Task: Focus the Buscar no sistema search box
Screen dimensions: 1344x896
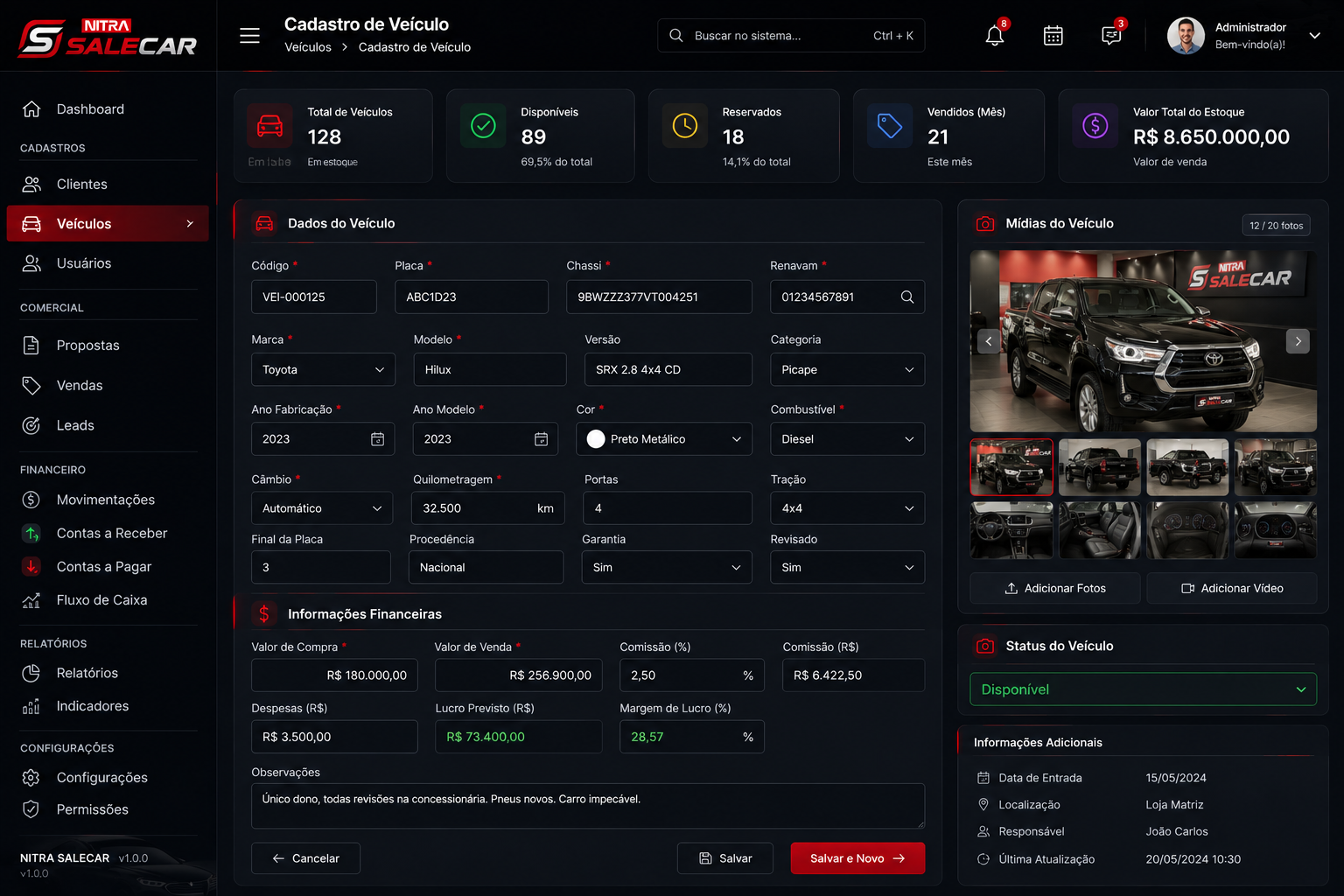Action: tap(791, 36)
